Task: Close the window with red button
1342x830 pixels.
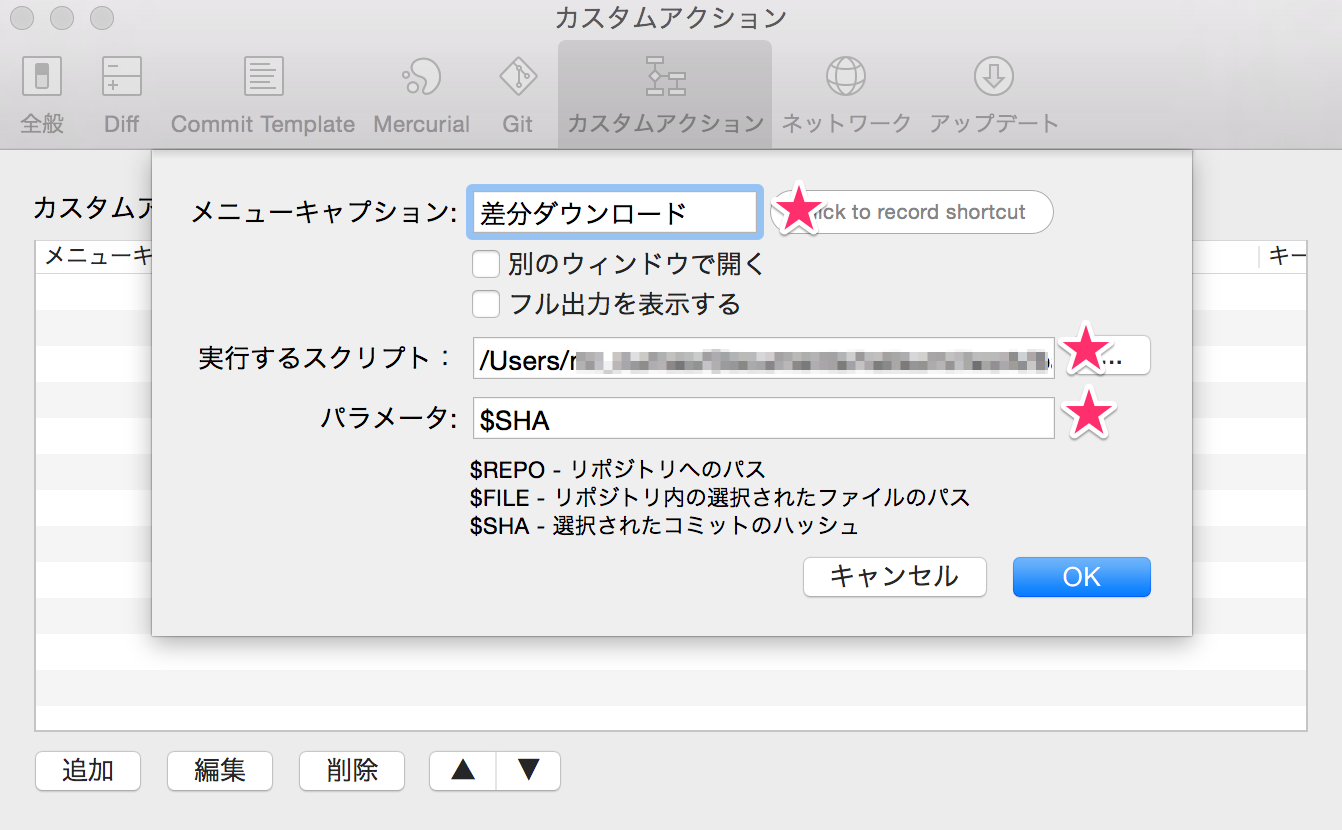Action: click(22, 17)
